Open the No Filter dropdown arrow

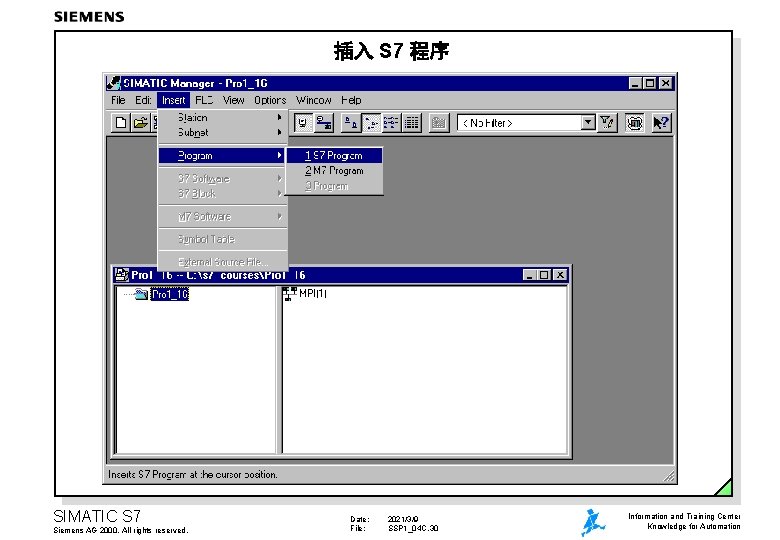click(x=588, y=122)
